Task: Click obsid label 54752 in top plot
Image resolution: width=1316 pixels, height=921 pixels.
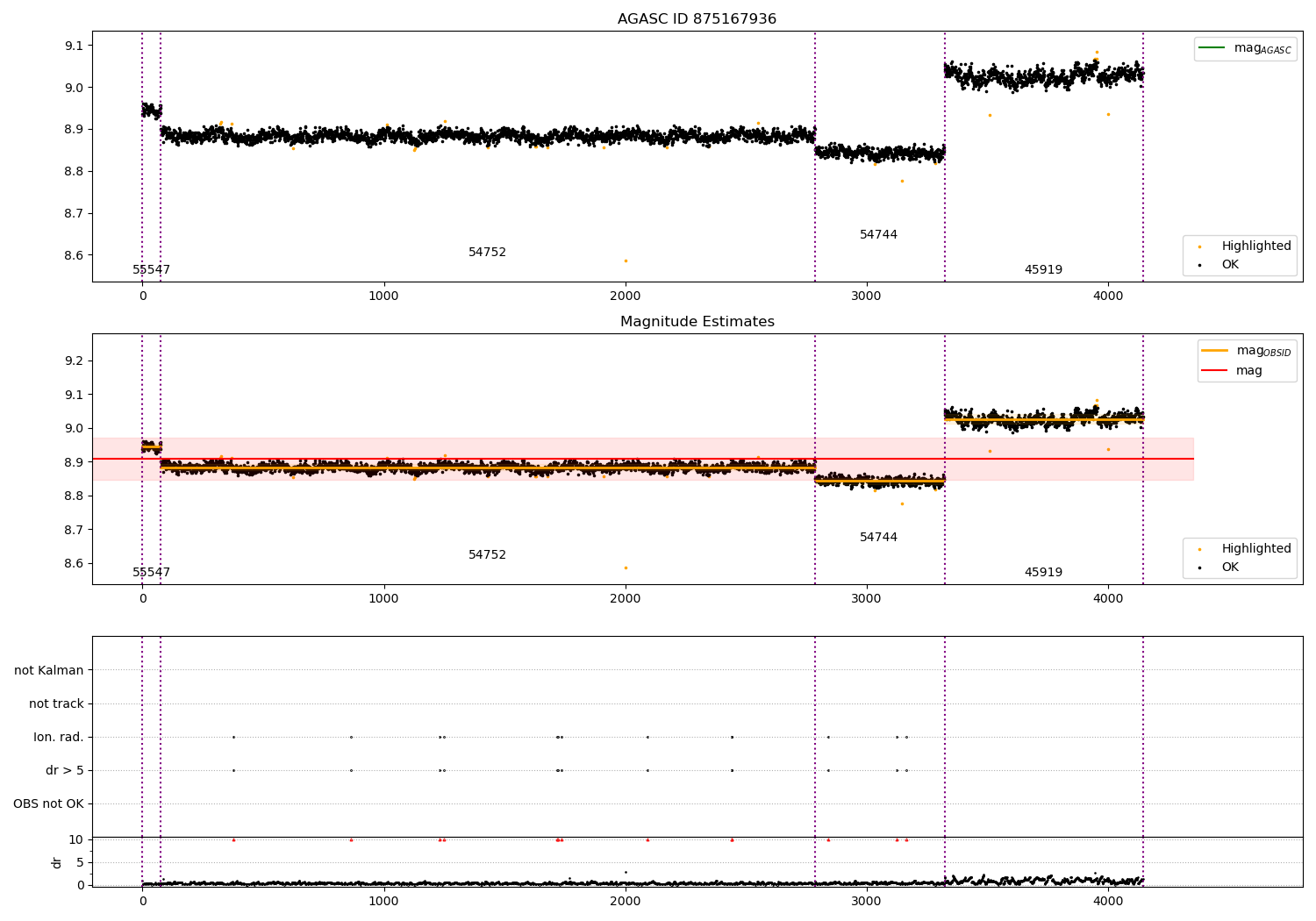Action: [487, 252]
